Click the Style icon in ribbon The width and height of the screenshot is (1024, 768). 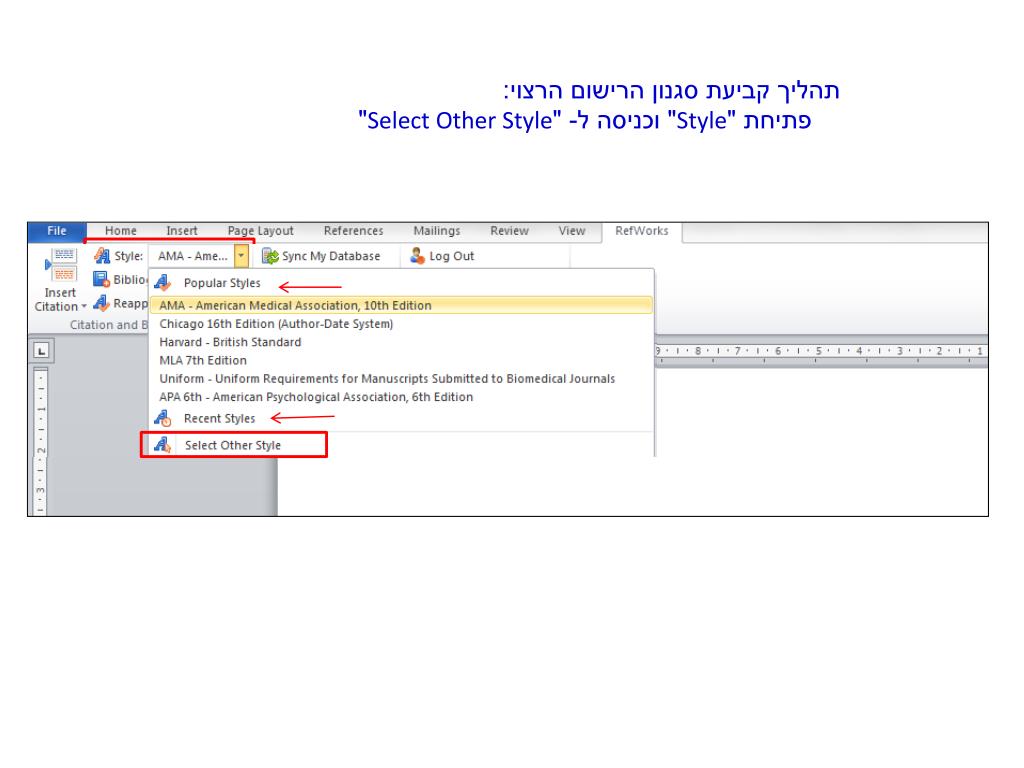[x=102, y=256]
